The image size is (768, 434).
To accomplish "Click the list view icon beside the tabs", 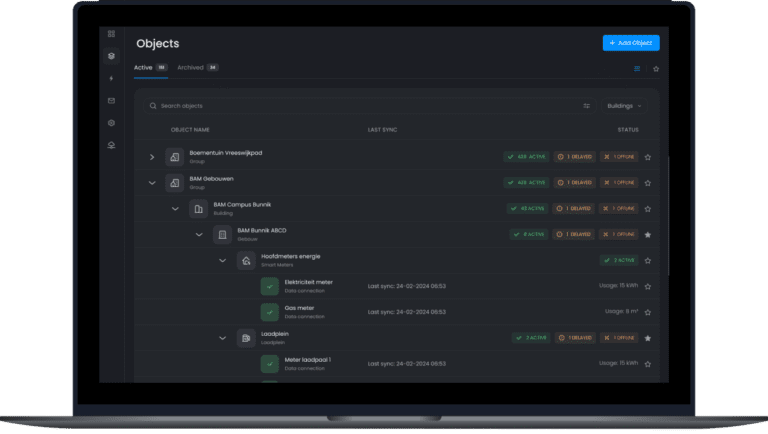I will [637, 69].
